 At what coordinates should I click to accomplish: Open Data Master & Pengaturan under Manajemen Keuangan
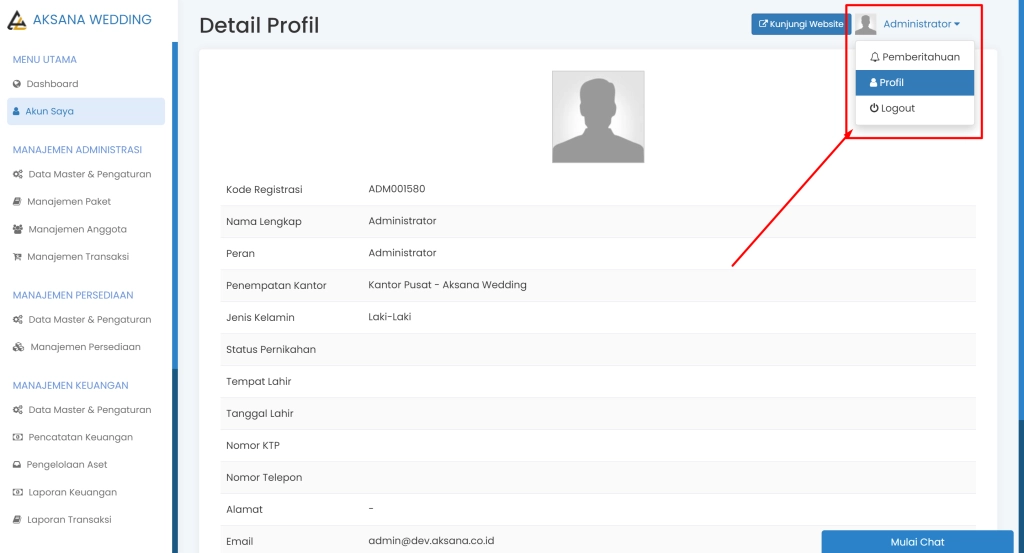[x=89, y=410]
